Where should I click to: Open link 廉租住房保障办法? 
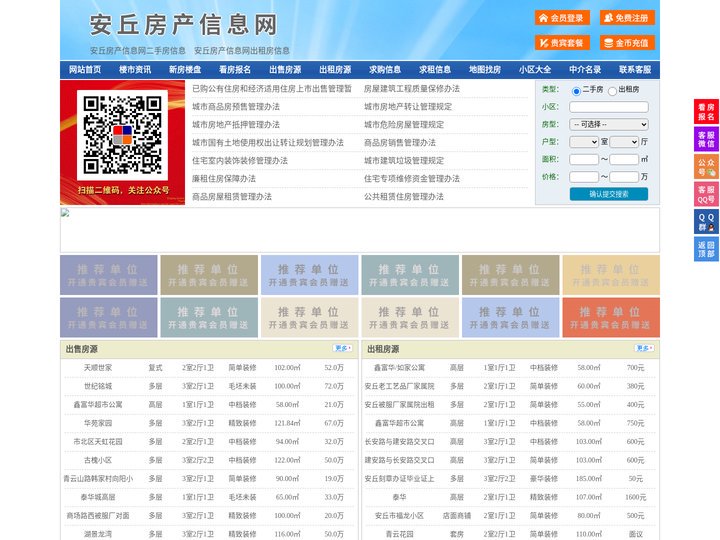click(x=224, y=179)
